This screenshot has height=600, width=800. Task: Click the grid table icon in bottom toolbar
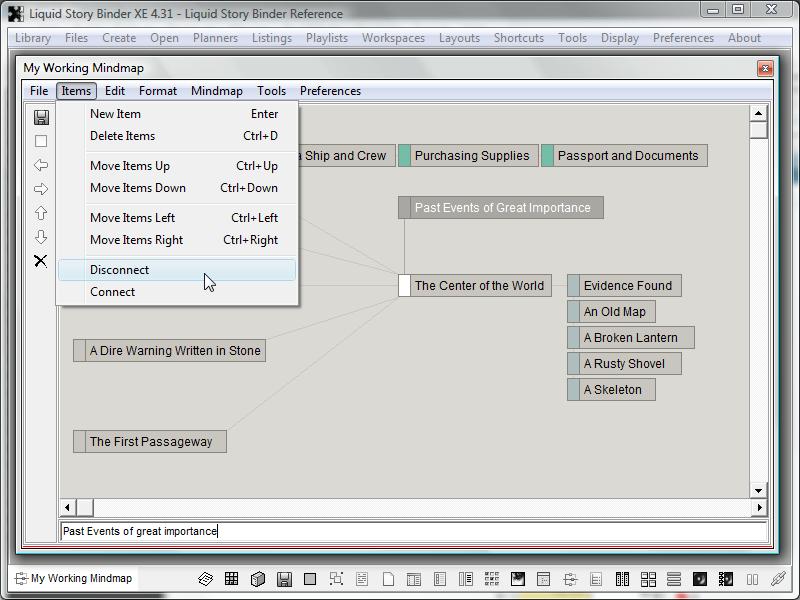(231, 579)
